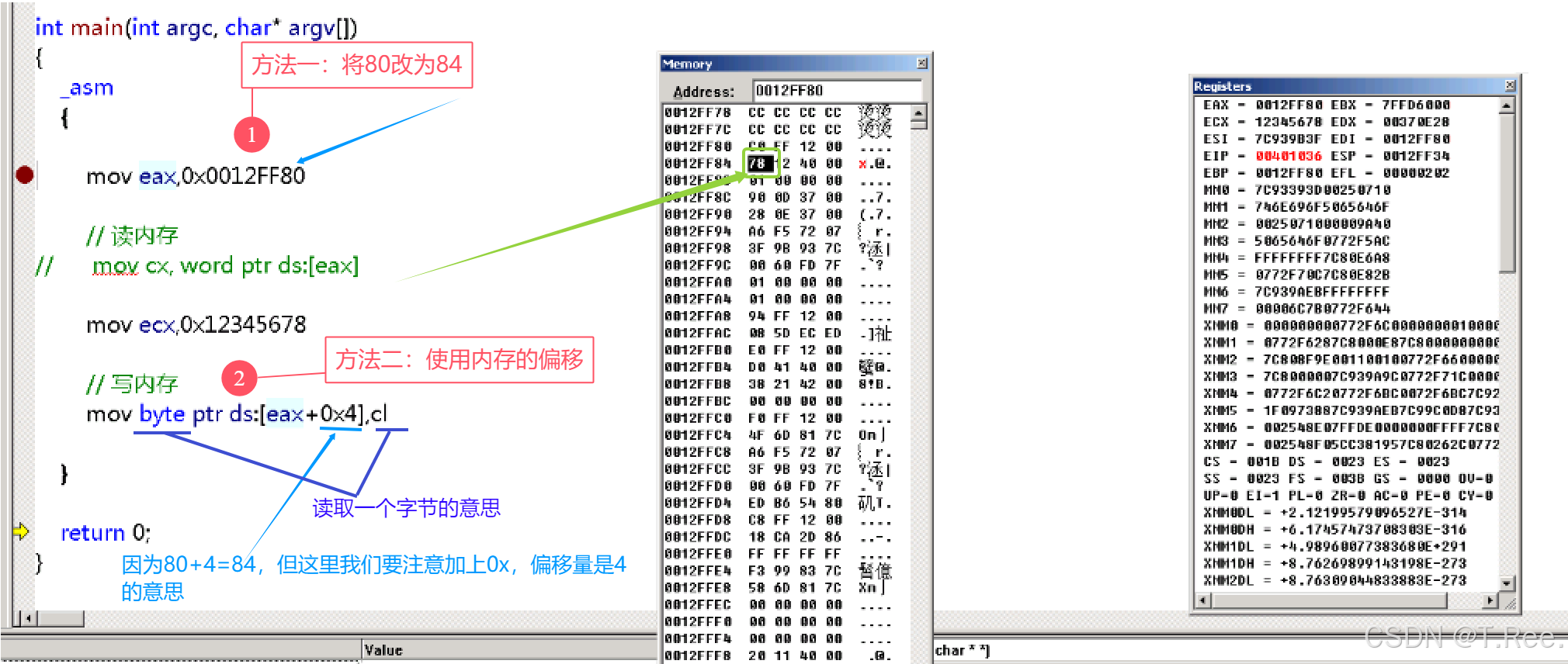1568x664 pixels.
Task: Click the _asm keyword line
Action: (87, 88)
